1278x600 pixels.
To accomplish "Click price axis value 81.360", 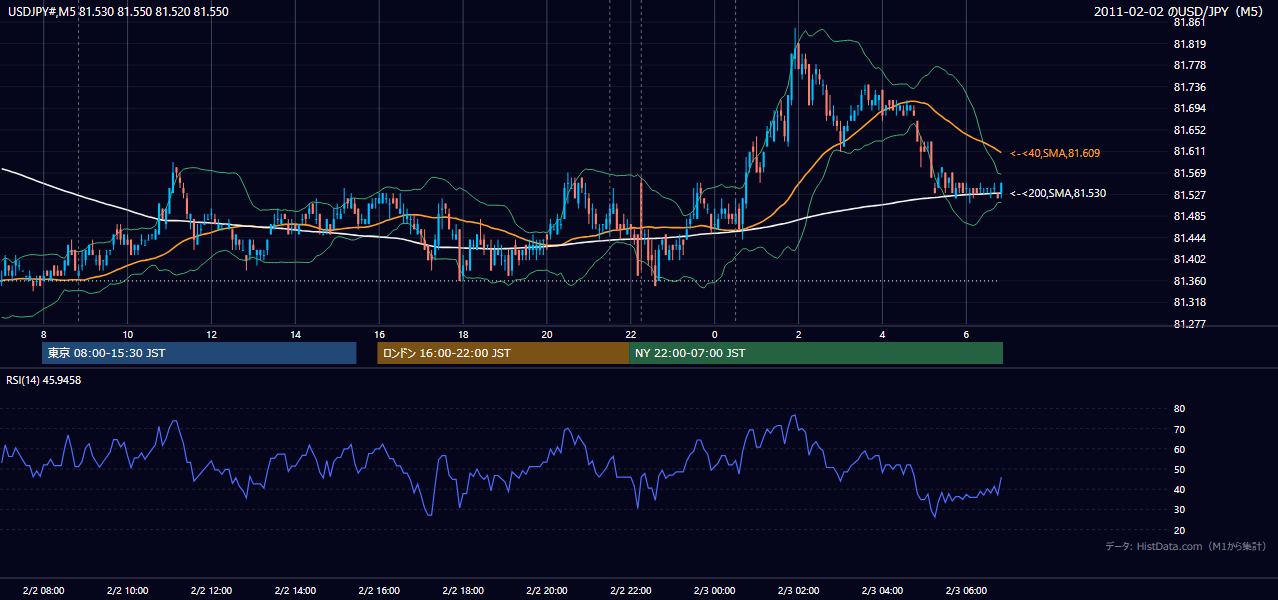I will (x=1189, y=281).
